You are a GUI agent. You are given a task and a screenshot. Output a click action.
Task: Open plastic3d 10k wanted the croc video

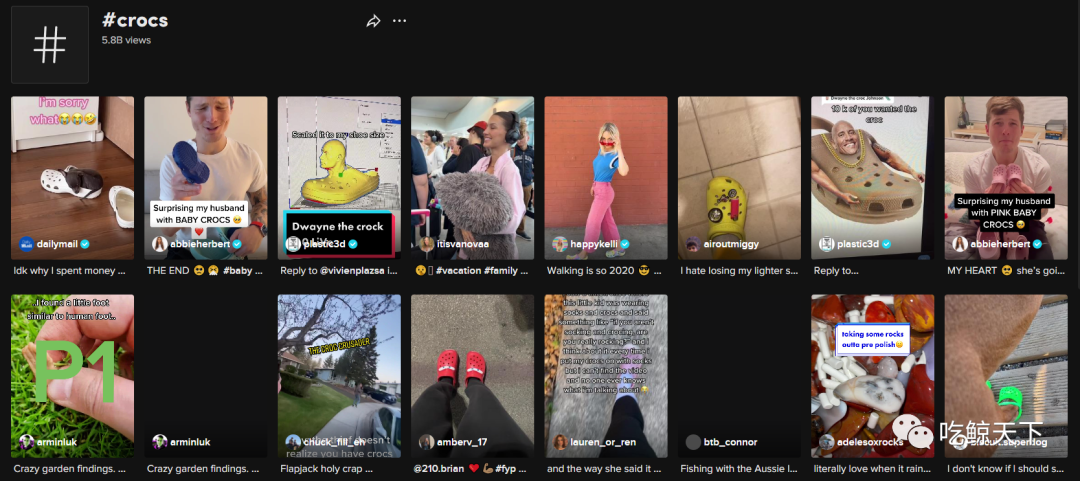tap(873, 178)
